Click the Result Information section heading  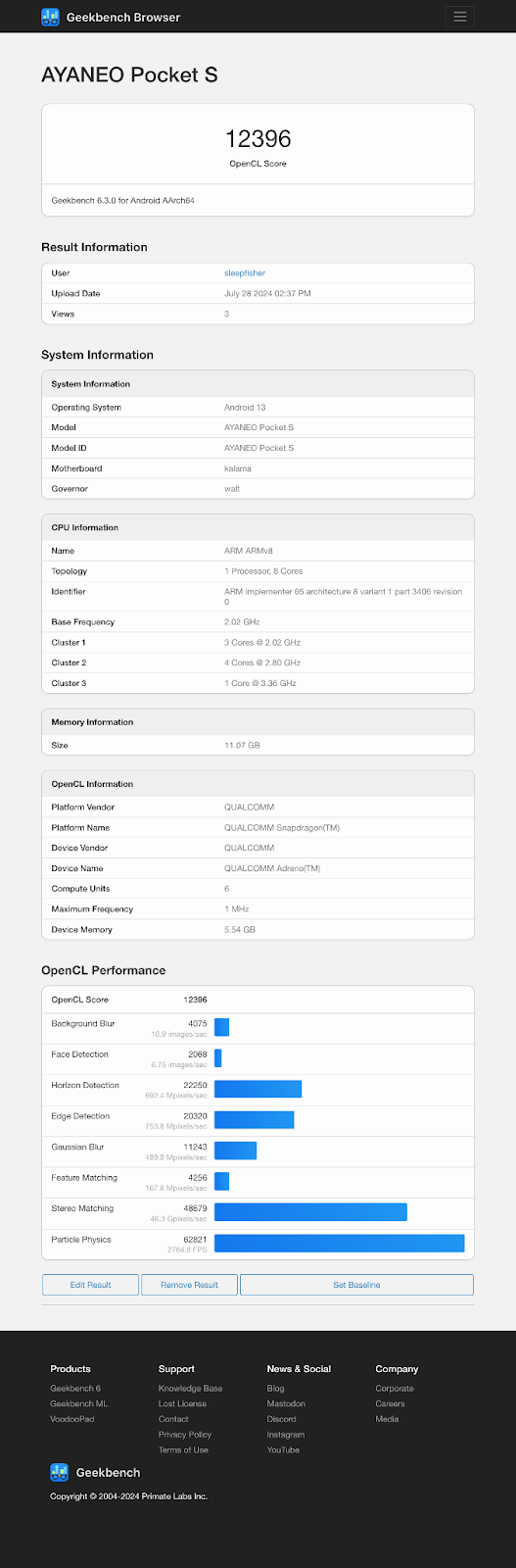point(94,247)
